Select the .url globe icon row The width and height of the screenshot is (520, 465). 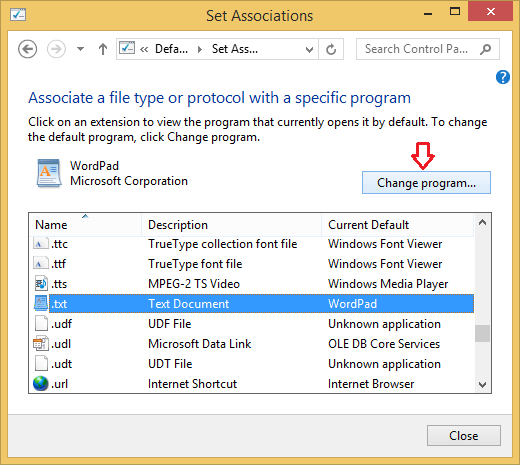click(253, 384)
